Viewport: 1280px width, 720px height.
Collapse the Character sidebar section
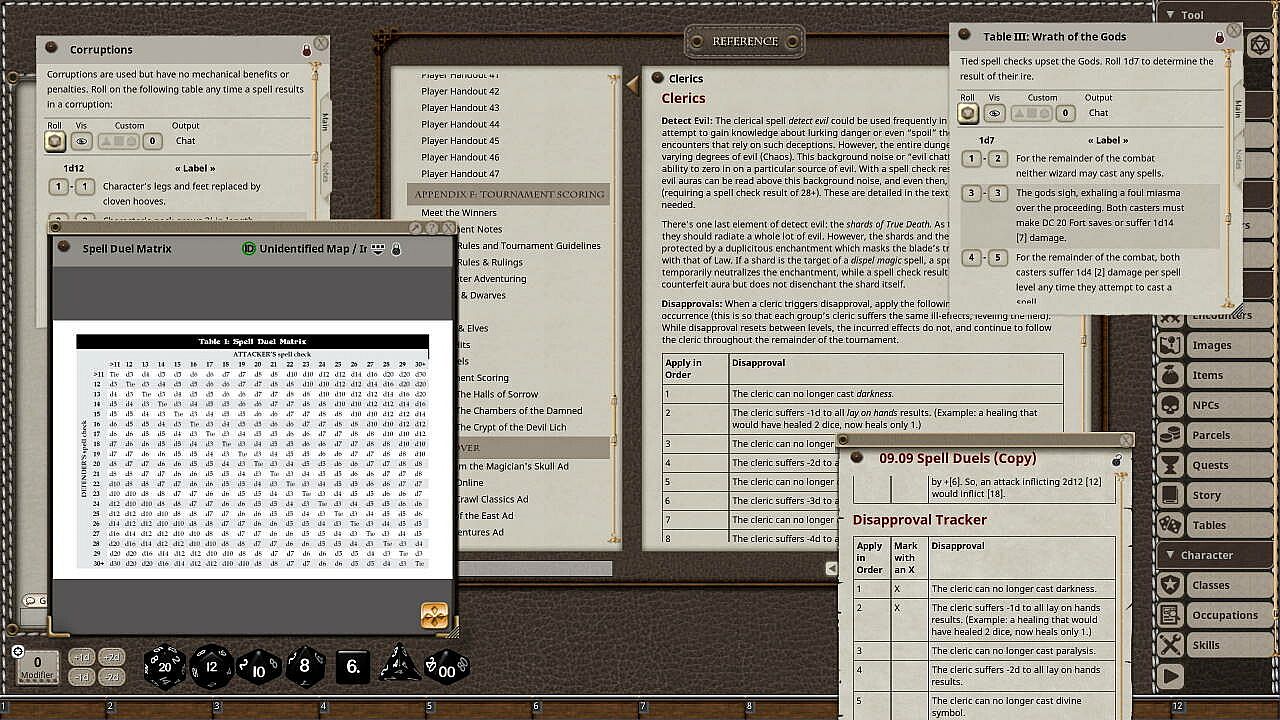[x=1171, y=555]
